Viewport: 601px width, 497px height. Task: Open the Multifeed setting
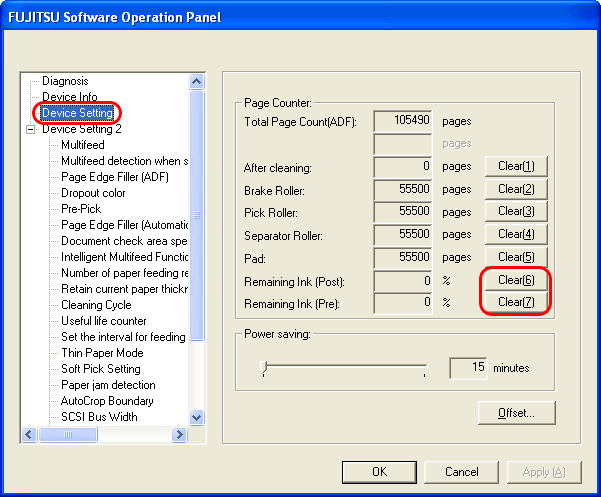tap(83, 145)
